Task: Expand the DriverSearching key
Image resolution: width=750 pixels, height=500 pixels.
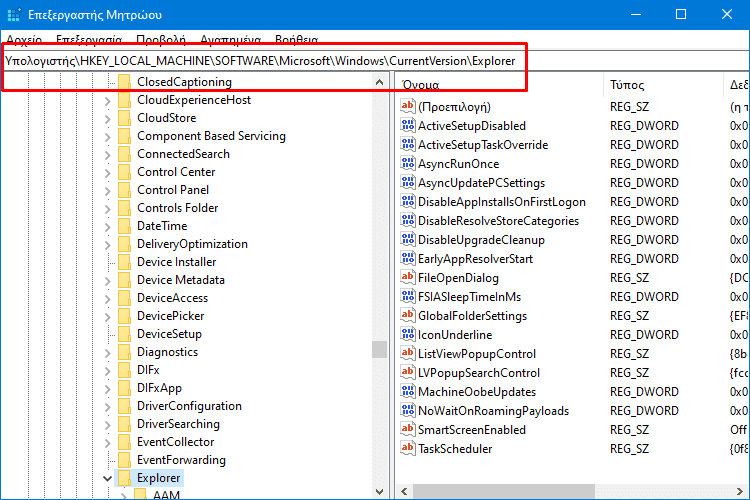Action: point(108,425)
